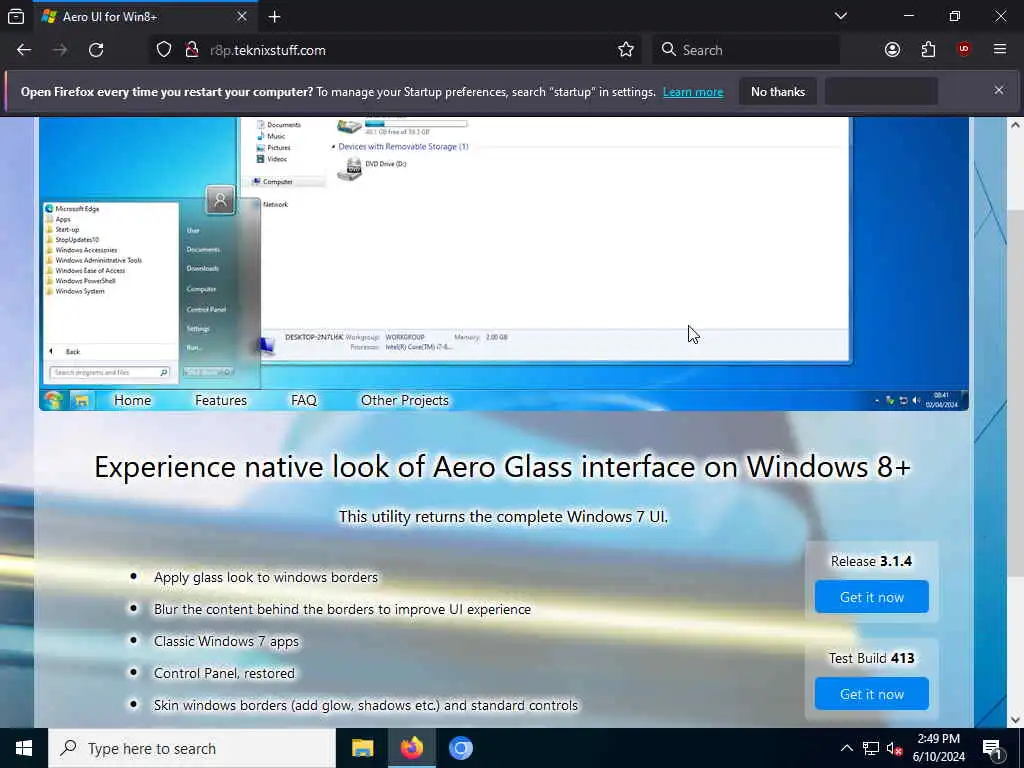Click Get it now under Release 3.1.4

[x=871, y=597]
